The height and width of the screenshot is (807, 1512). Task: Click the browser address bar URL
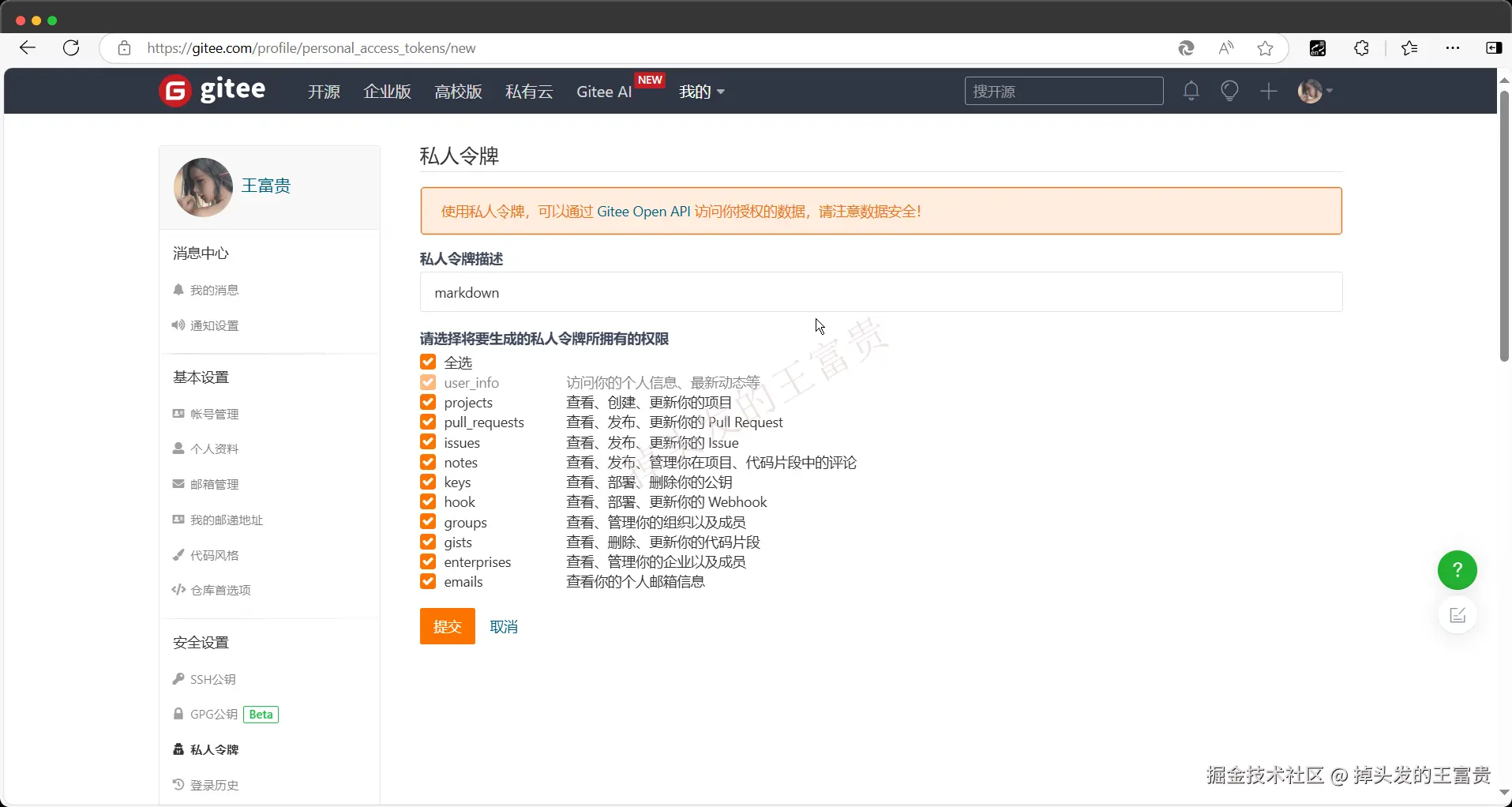click(x=311, y=48)
